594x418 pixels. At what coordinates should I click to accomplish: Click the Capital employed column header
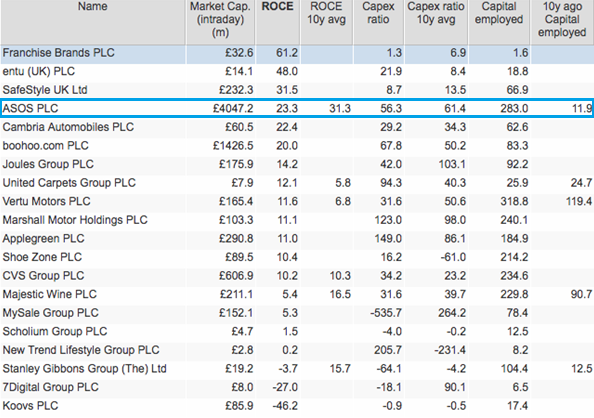click(499, 13)
